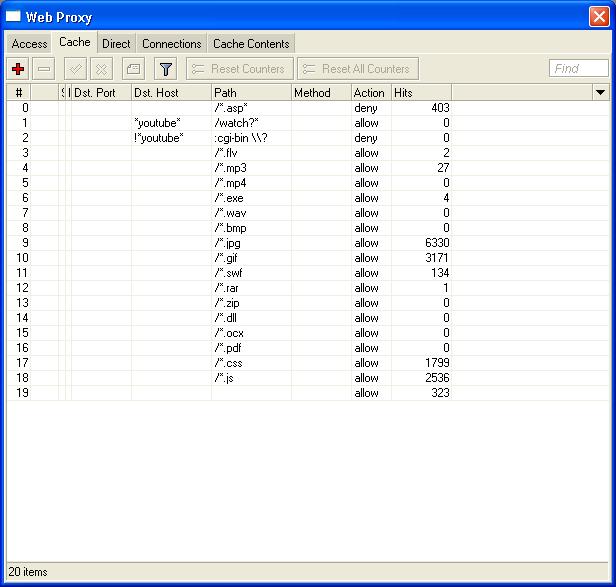Click the 1799 hits value

point(437,363)
